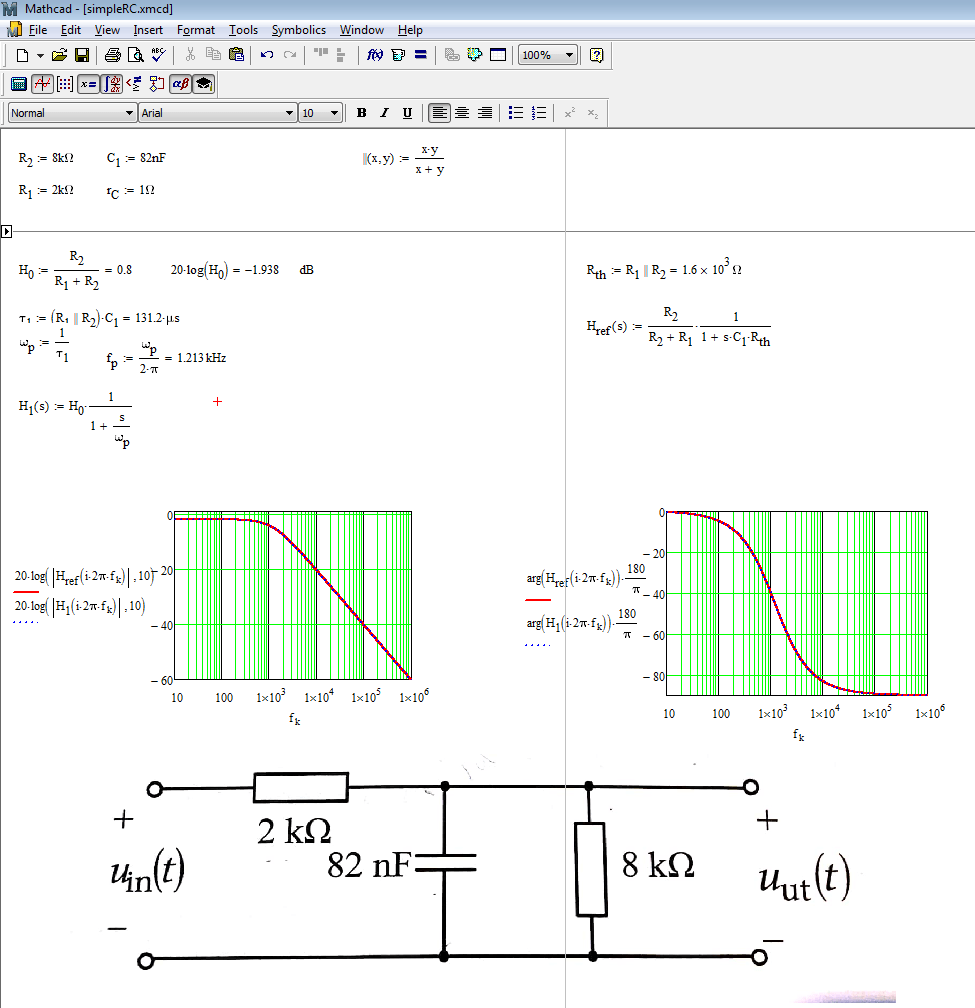Open the Graph palette toolbar
Screen dimensions: 975x1008
pos(41,84)
